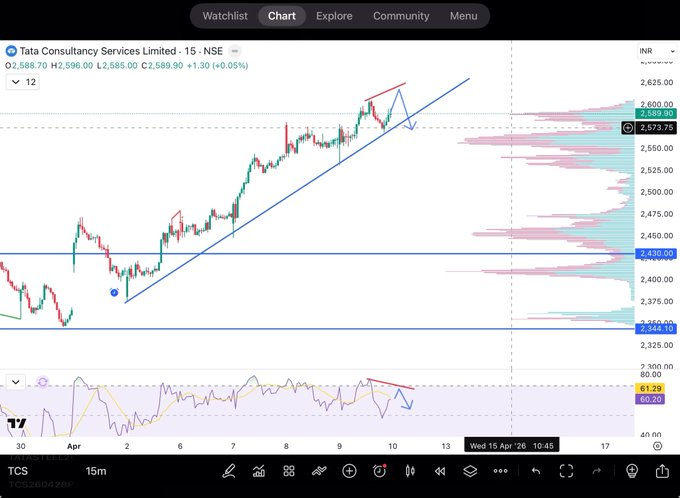Screen dimensions: 680x498
Task: Open the Community tab
Action: coord(401,16)
